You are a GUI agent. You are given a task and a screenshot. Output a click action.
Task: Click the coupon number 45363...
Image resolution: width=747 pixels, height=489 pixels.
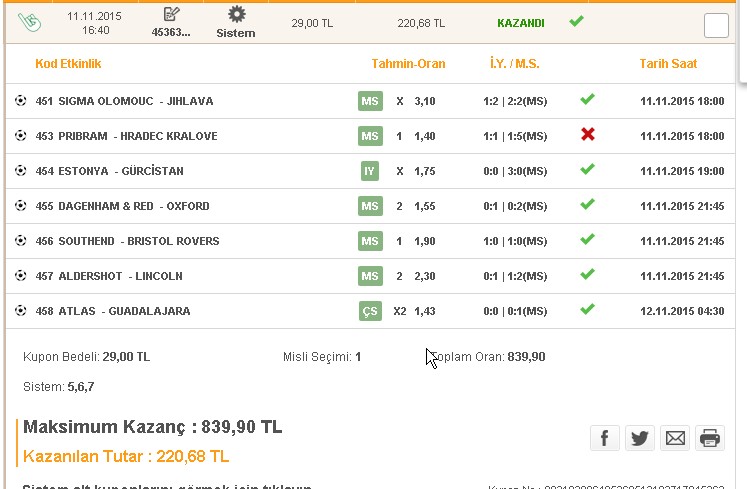pyautogui.click(x=171, y=32)
